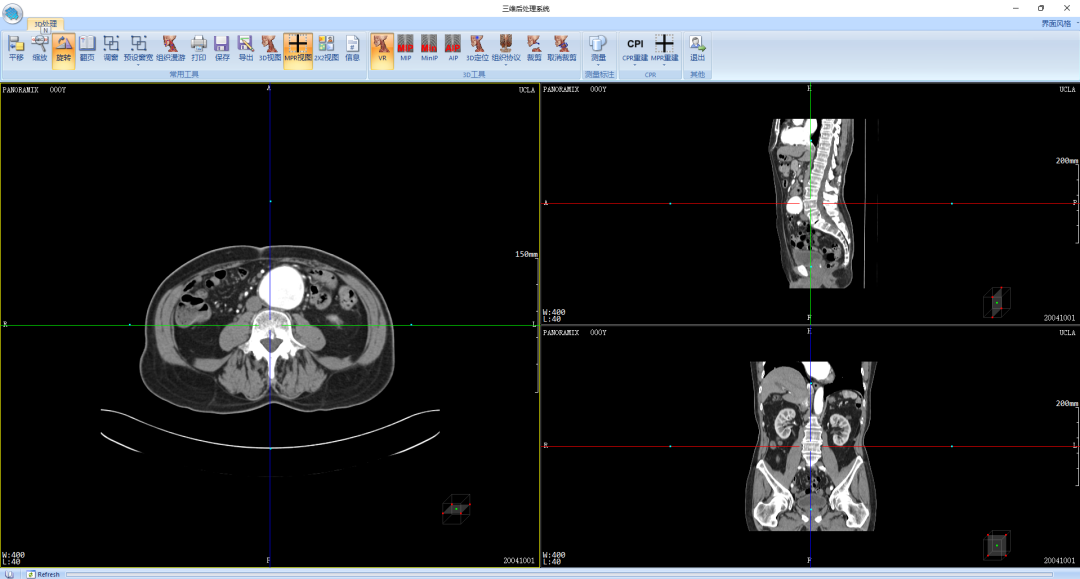1080x579 pixels.
Task: Select the 裁剪 crop tool
Action: [x=534, y=49]
